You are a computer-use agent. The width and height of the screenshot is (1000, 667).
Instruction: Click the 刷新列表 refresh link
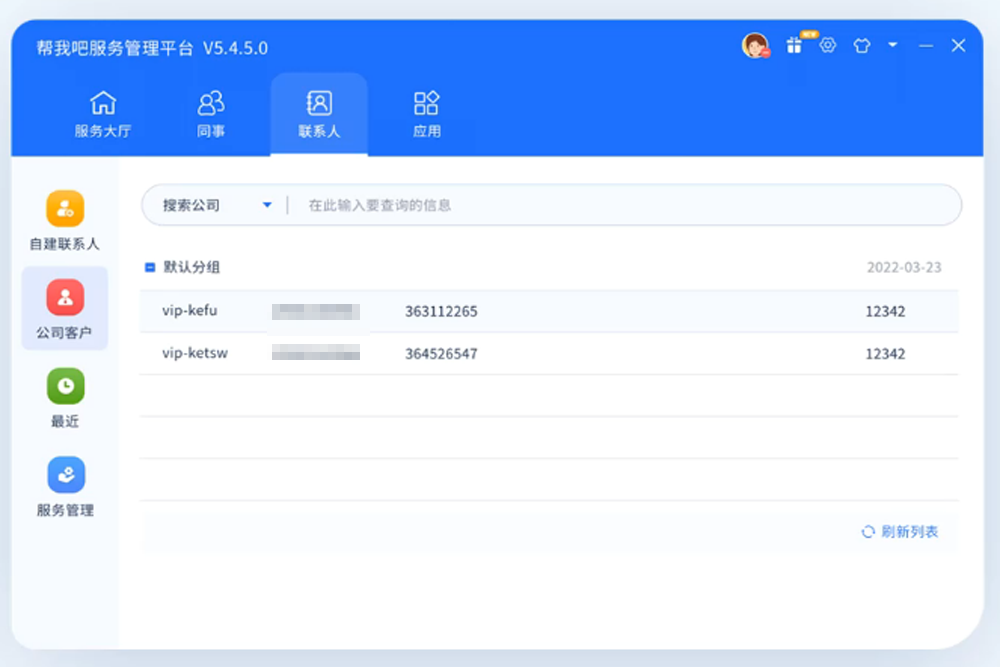[x=899, y=532]
